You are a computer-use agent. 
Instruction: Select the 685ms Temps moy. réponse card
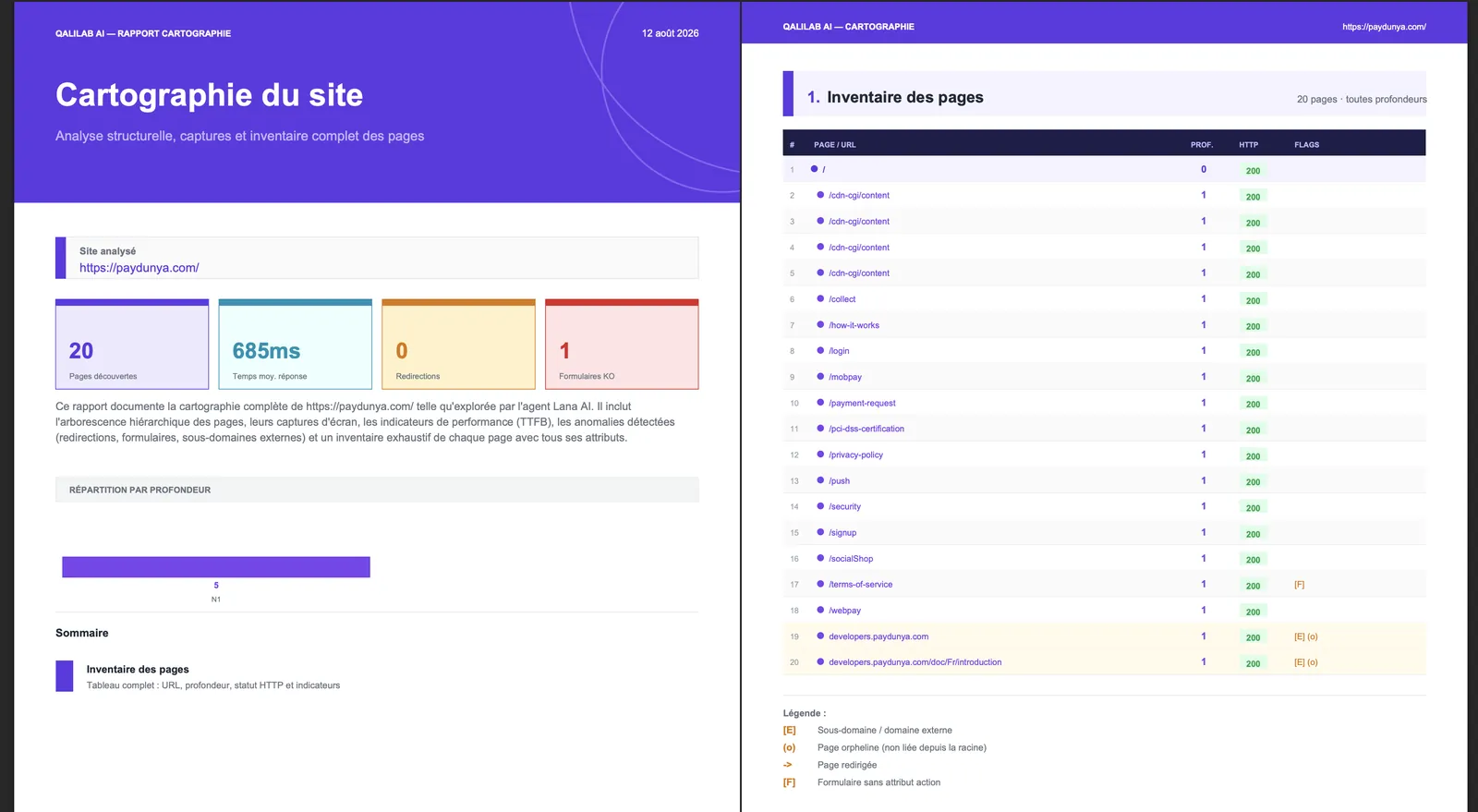296,345
